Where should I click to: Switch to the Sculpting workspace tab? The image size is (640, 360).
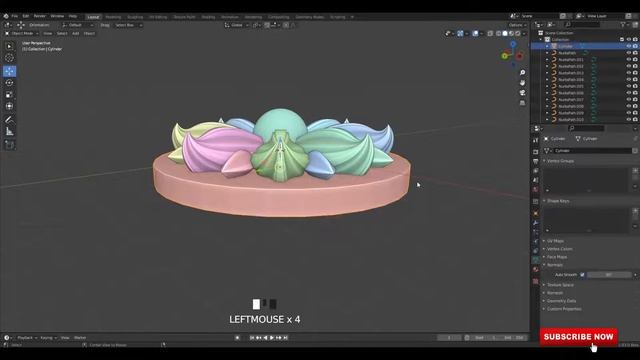point(135,17)
